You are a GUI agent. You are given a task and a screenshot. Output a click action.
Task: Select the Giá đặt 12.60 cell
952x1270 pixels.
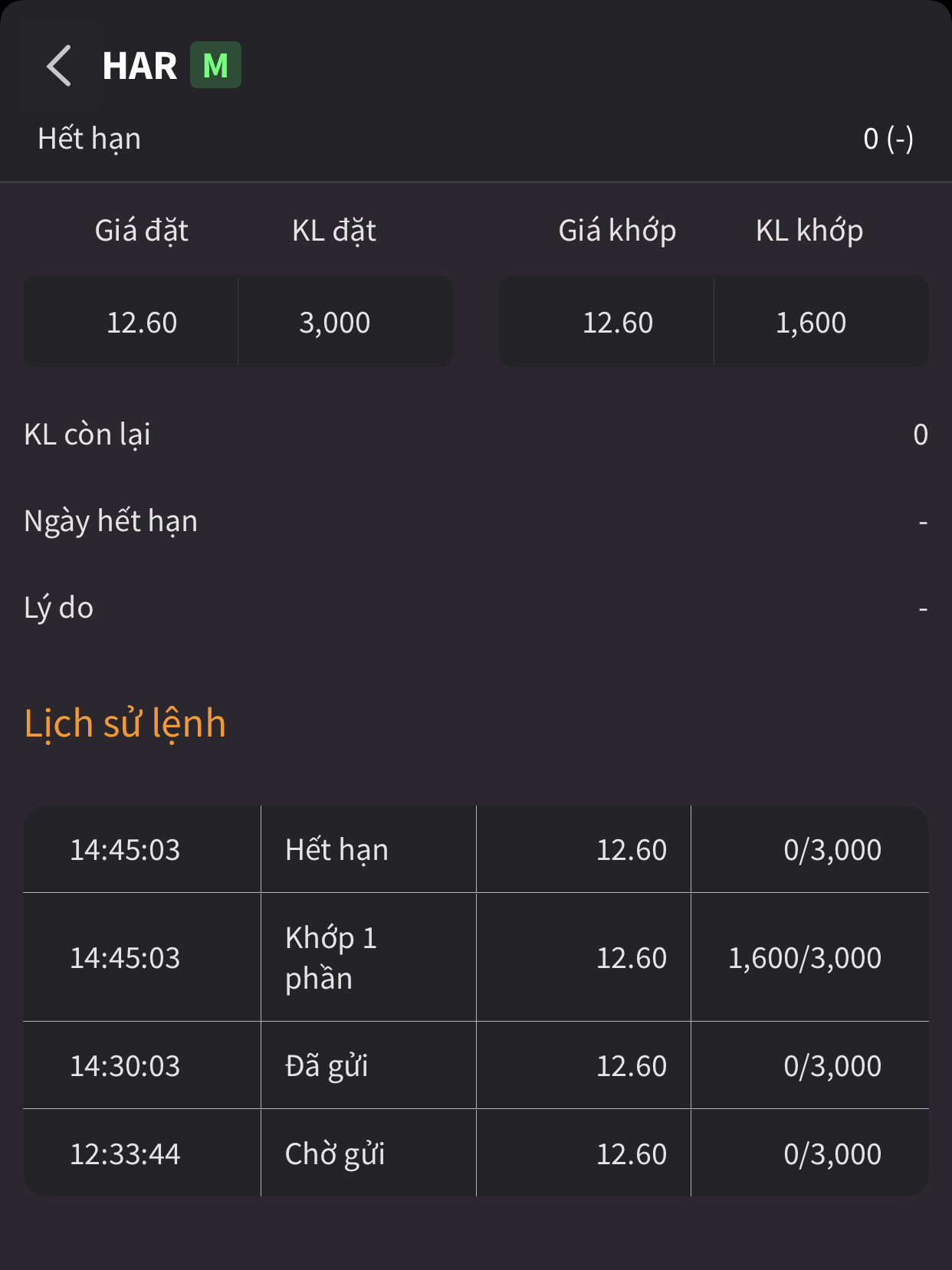pyautogui.click(x=142, y=322)
